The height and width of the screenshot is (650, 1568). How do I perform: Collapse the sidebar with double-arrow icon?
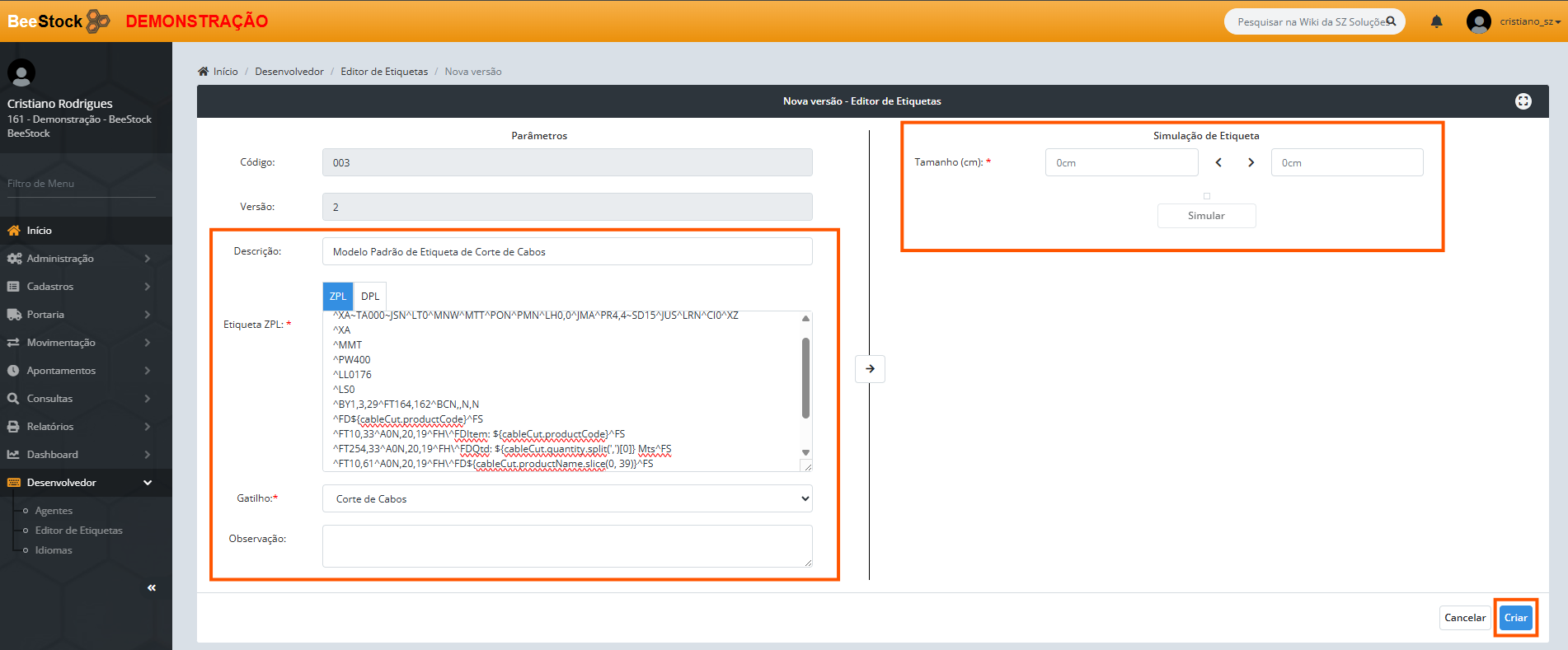(x=152, y=587)
